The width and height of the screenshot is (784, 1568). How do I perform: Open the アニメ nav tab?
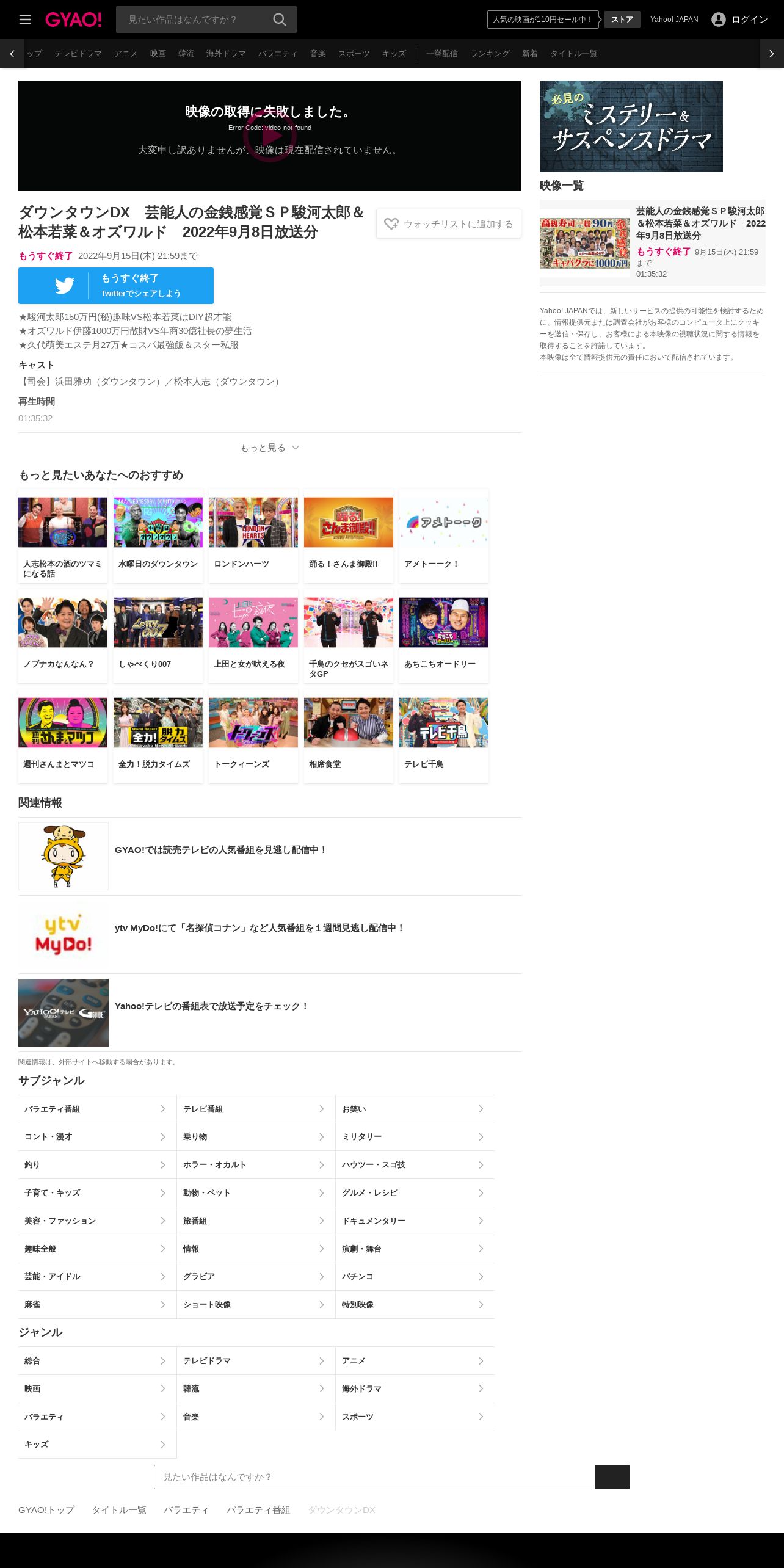click(x=126, y=54)
